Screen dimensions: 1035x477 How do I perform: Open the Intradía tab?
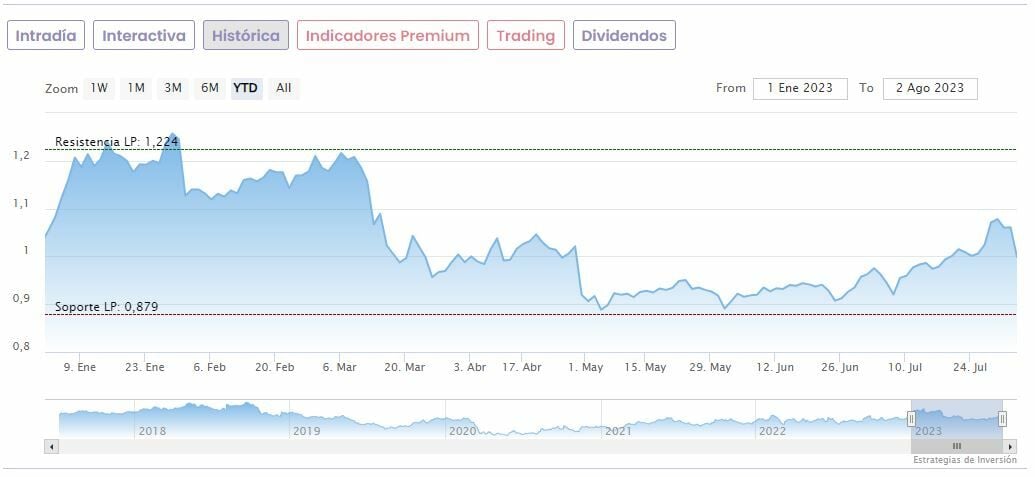tap(46, 36)
